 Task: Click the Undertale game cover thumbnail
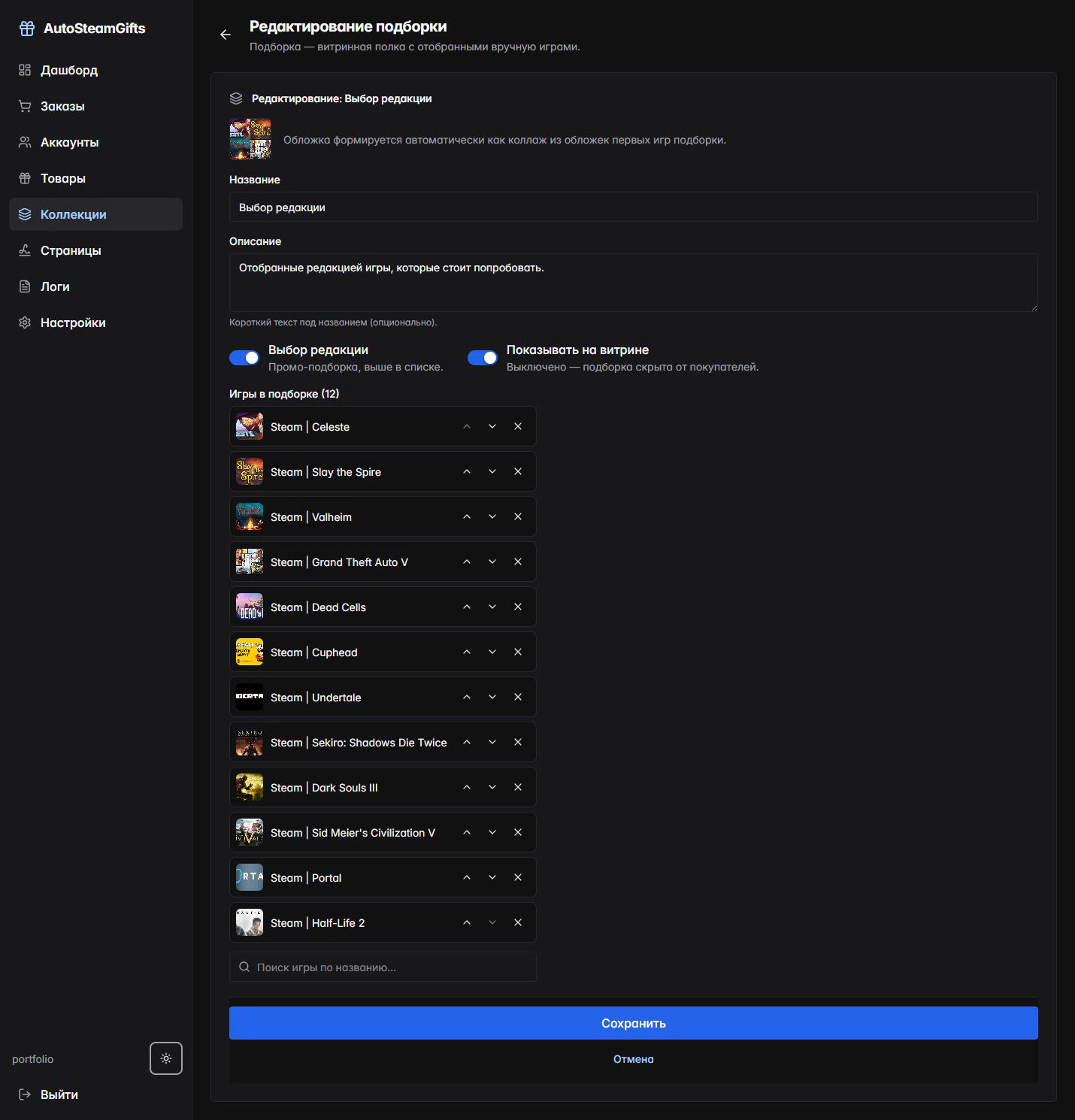pos(250,697)
